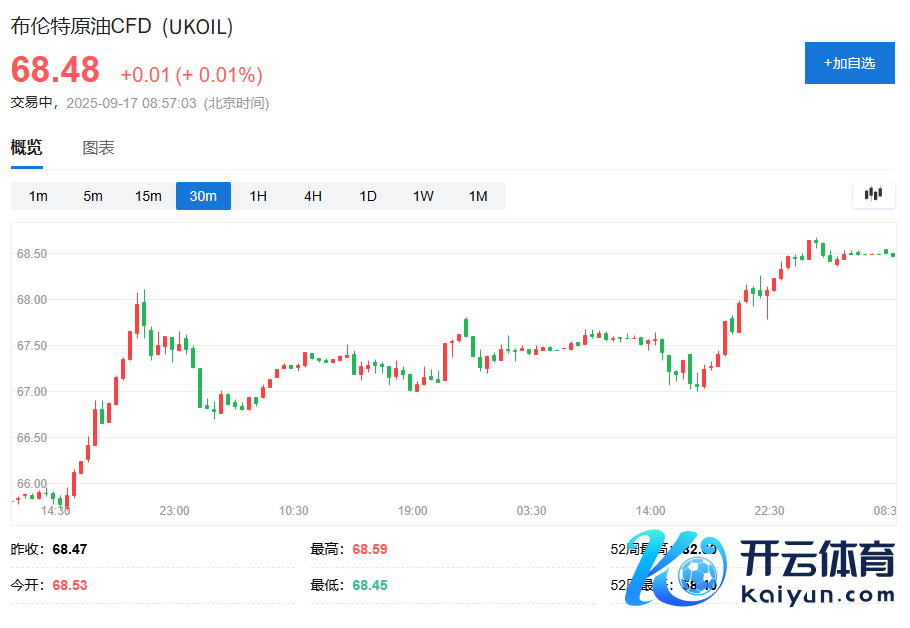
Task: Switch to the 概览 overview tab
Action: (x=27, y=148)
